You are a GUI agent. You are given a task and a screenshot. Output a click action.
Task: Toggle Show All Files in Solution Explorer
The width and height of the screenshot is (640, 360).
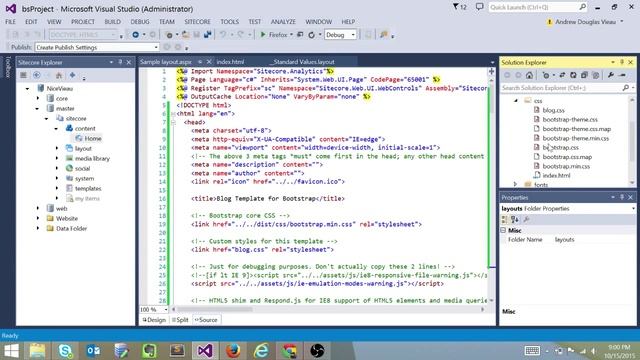click(x=596, y=75)
